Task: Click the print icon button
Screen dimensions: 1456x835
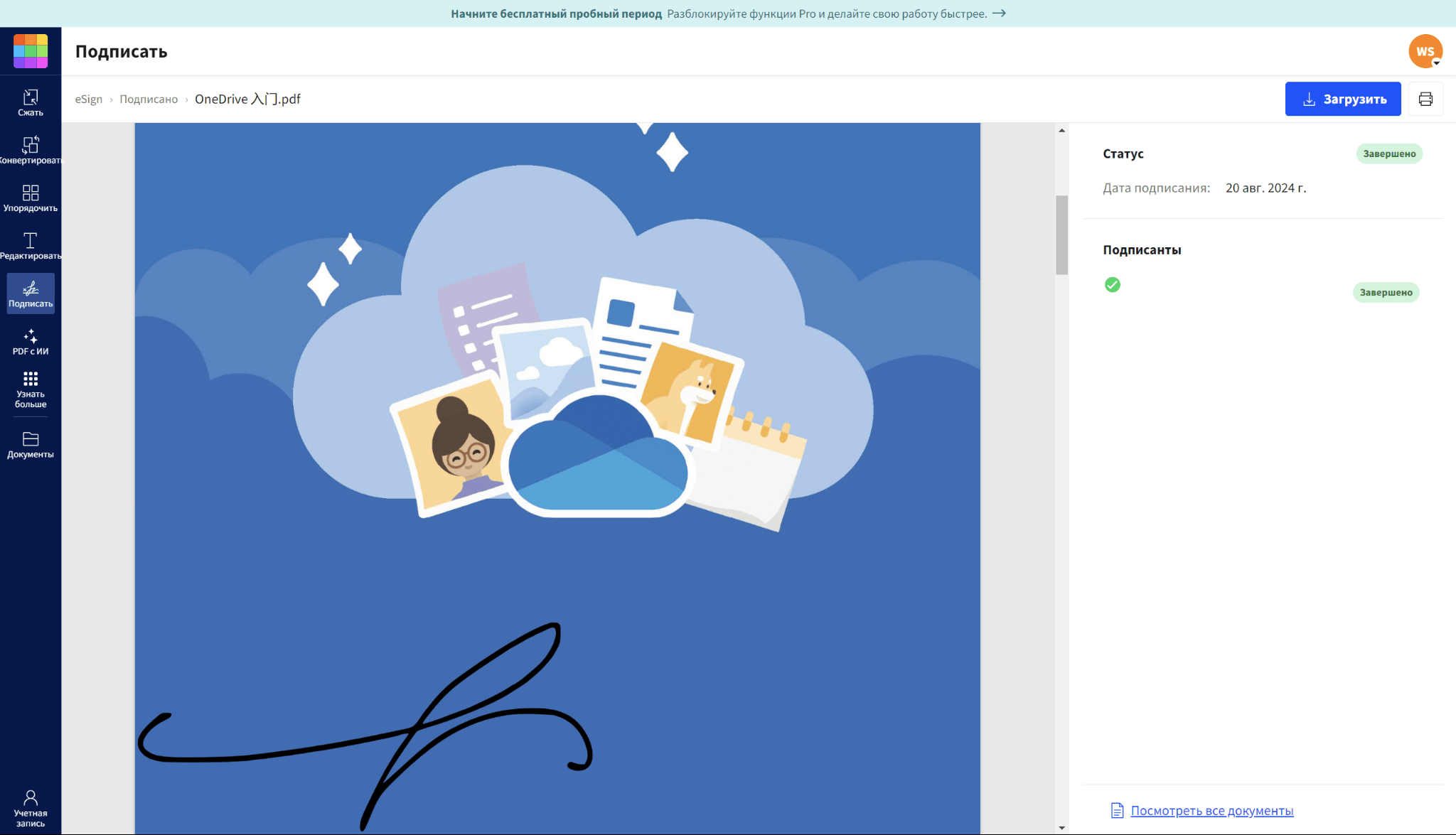Action: (x=1425, y=99)
